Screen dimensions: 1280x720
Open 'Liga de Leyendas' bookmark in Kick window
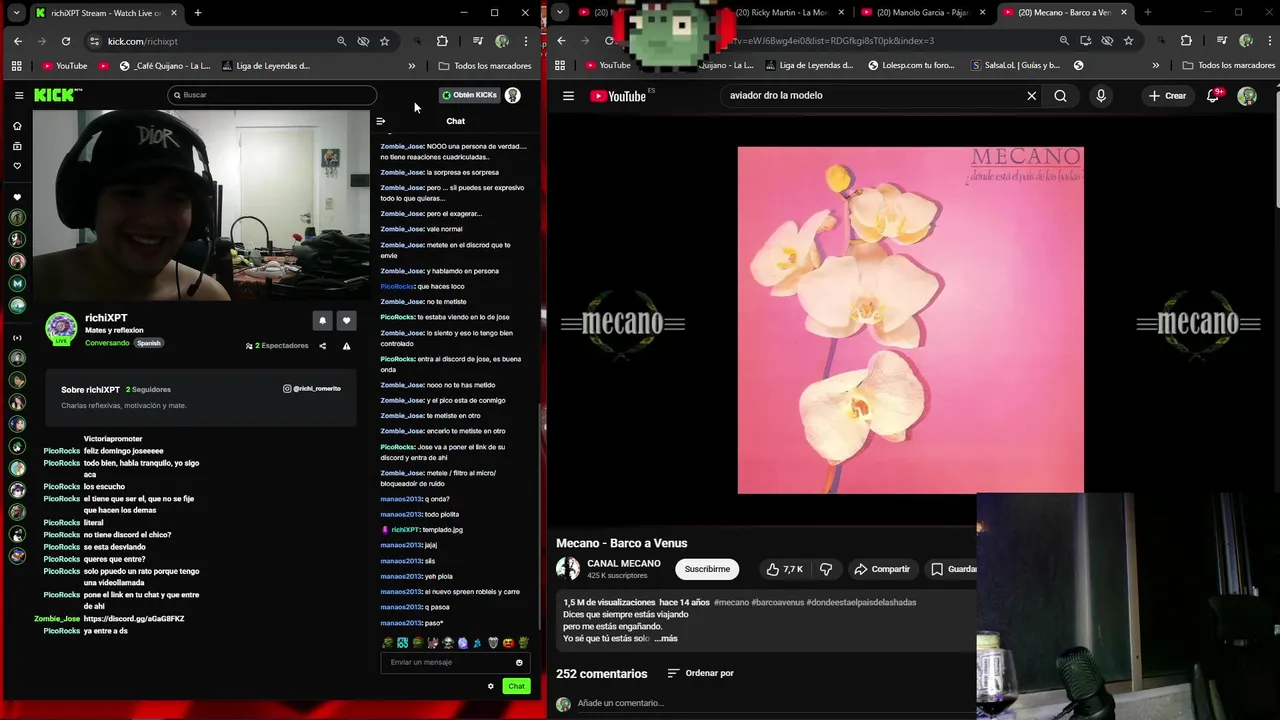[x=266, y=66]
